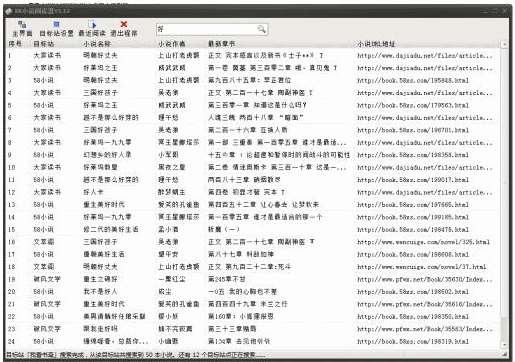Click author 吴老狼 in row 7

(168, 130)
